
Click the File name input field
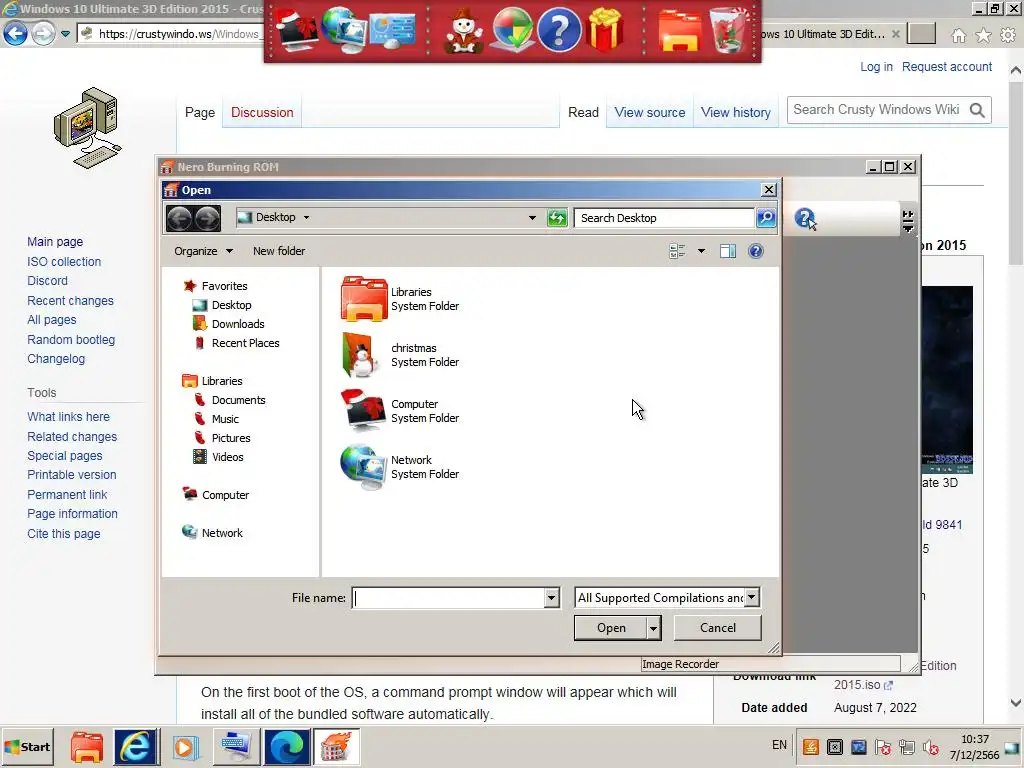point(449,598)
